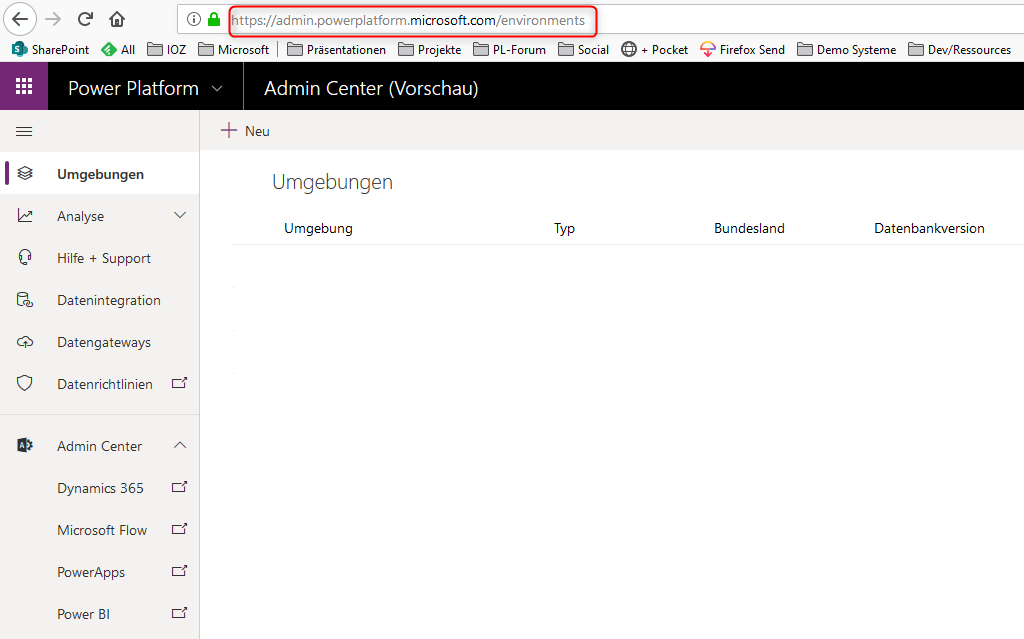Click the Power Platform title

[133, 88]
